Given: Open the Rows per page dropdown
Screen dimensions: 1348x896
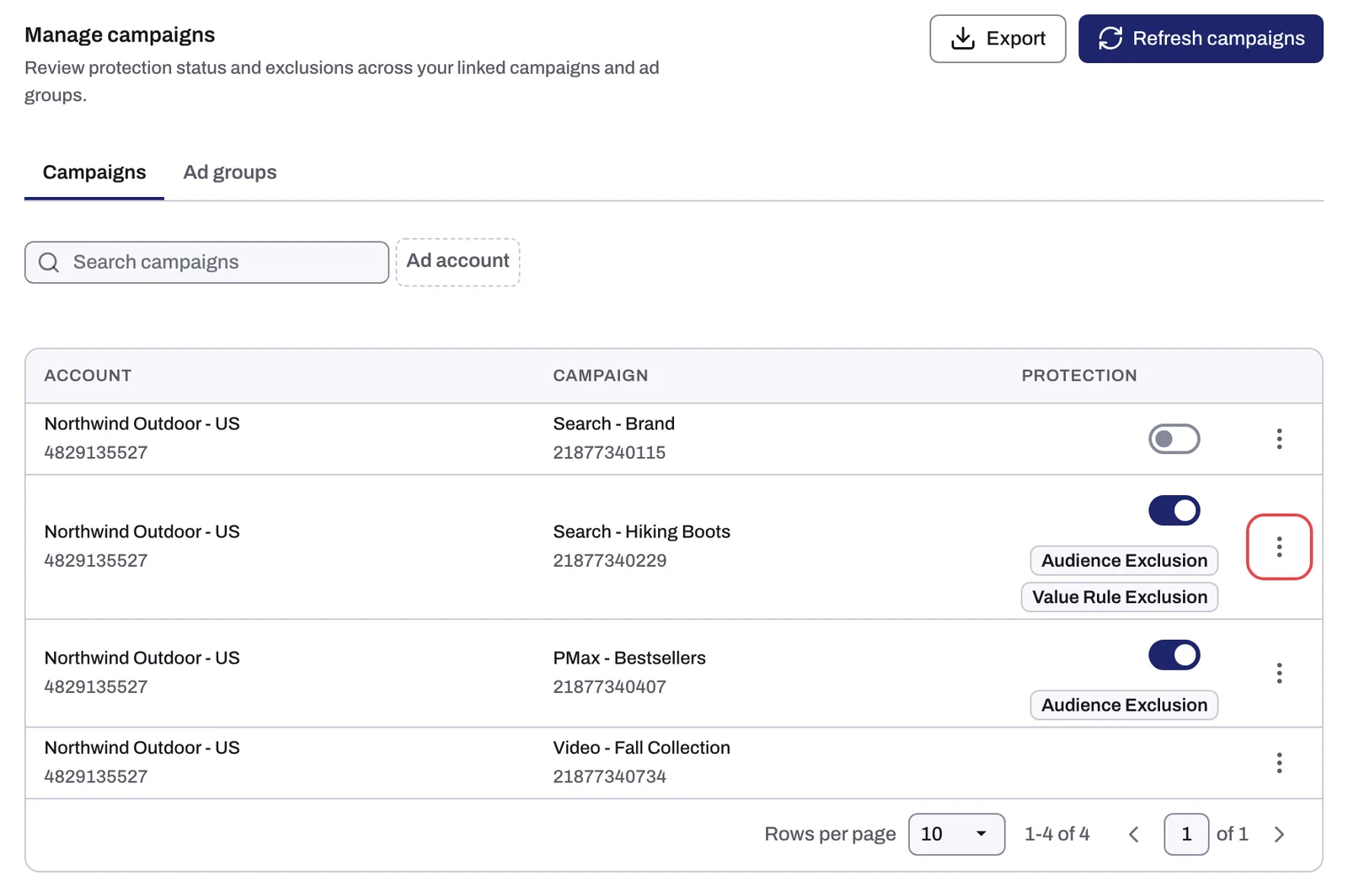Looking at the screenshot, I should coord(956,835).
